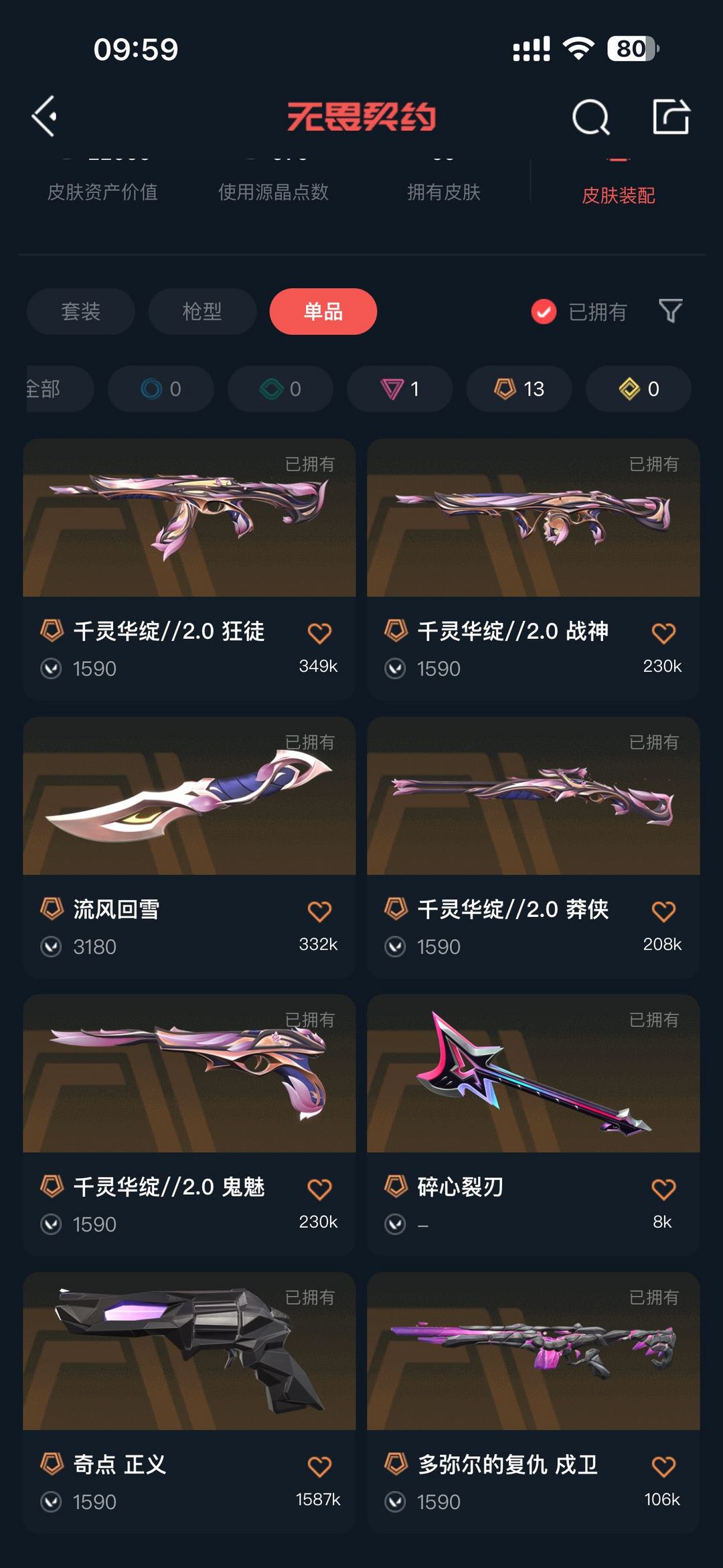Open the 多弥尔的复仇 戍卫 skin image
This screenshot has width=723, height=1568.
534,1351
